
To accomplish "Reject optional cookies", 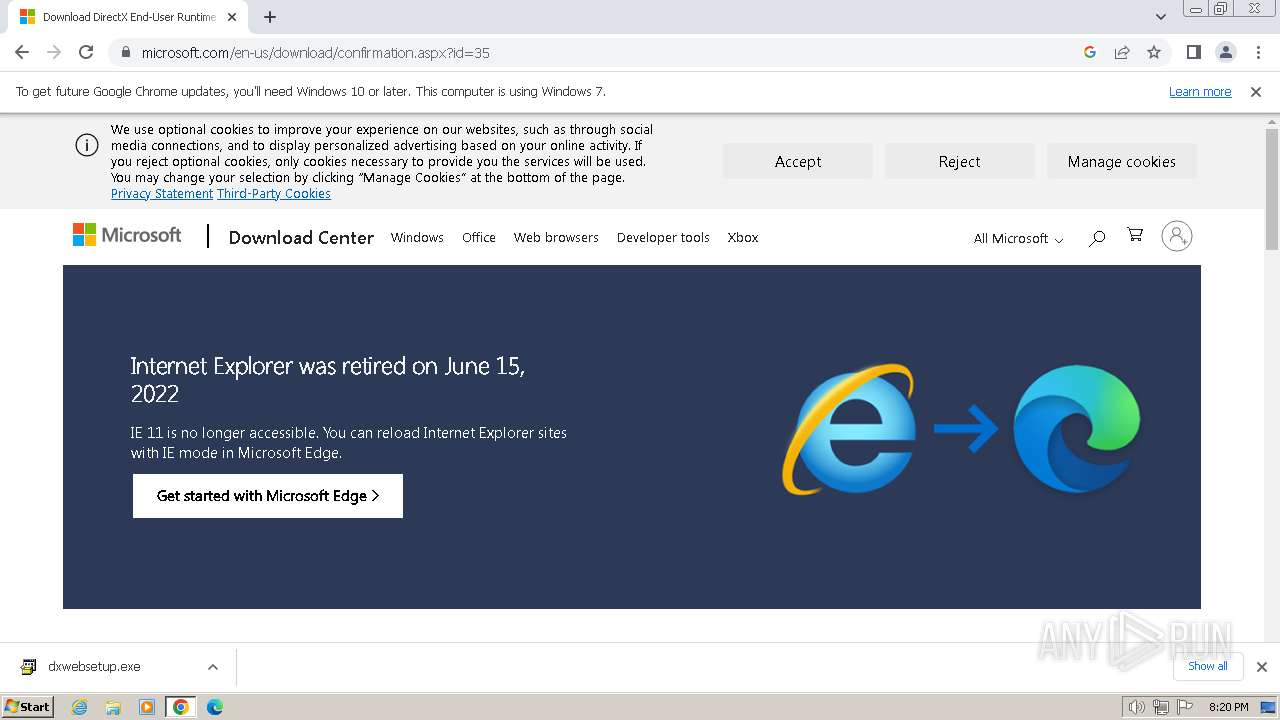I will click(x=960, y=161).
